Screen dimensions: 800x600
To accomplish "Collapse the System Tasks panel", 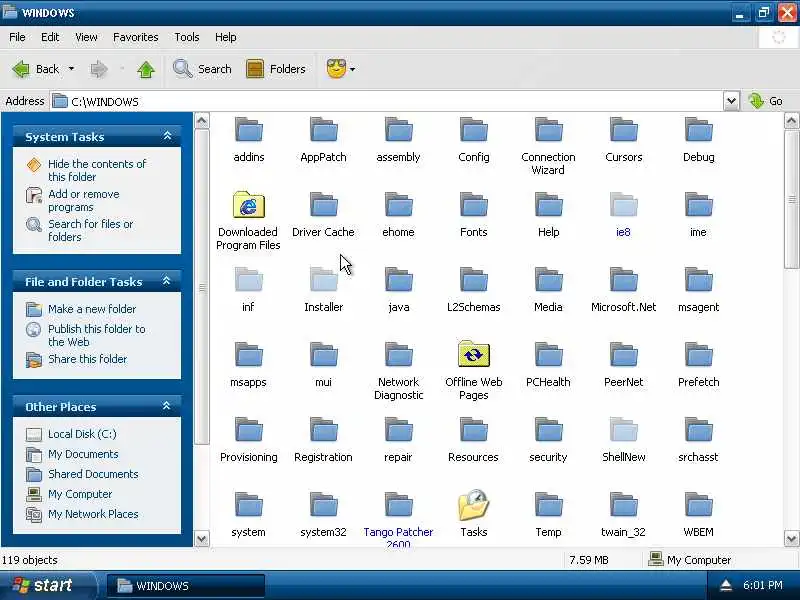I will coord(167,136).
